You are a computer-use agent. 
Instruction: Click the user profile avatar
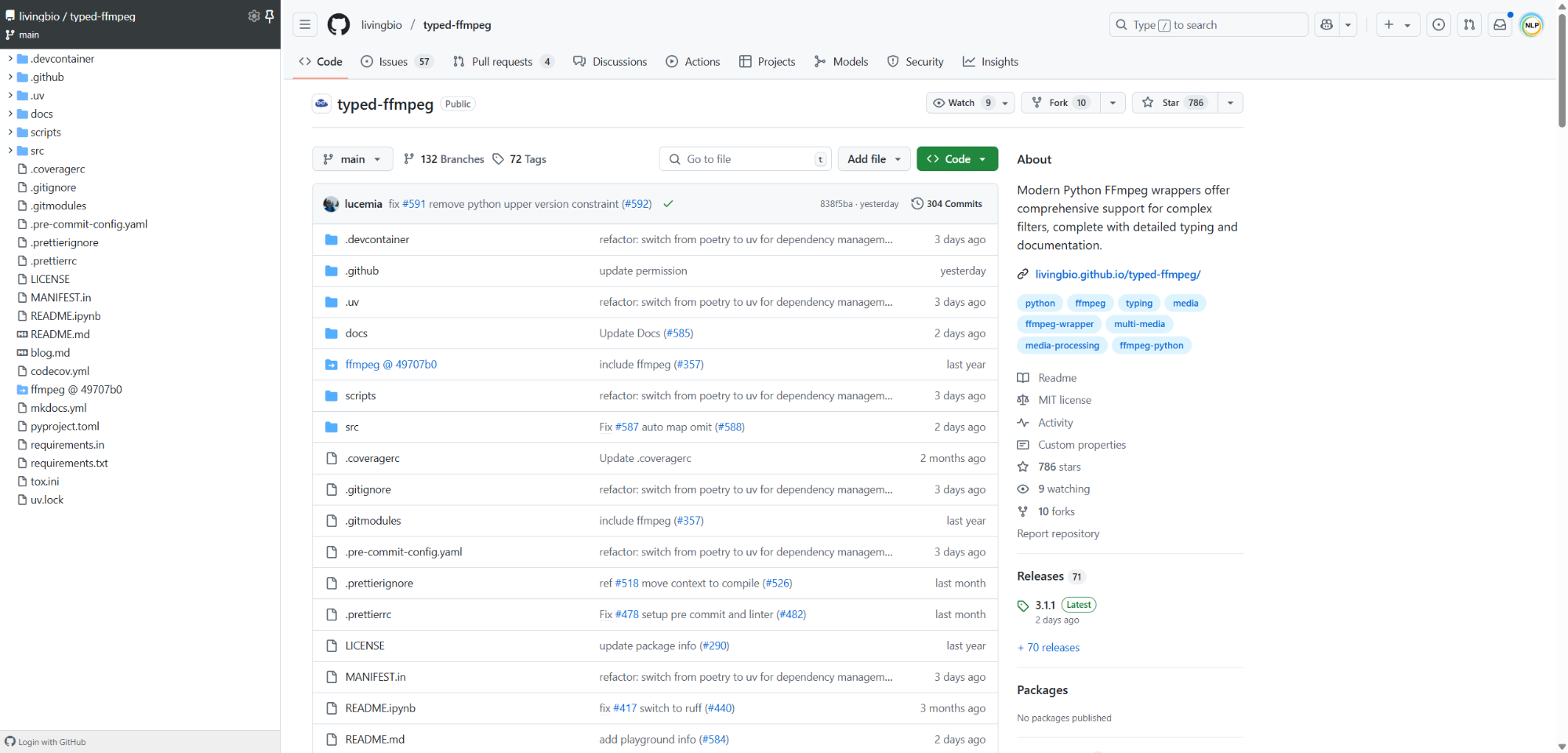pyautogui.click(x=1531, y=25)
